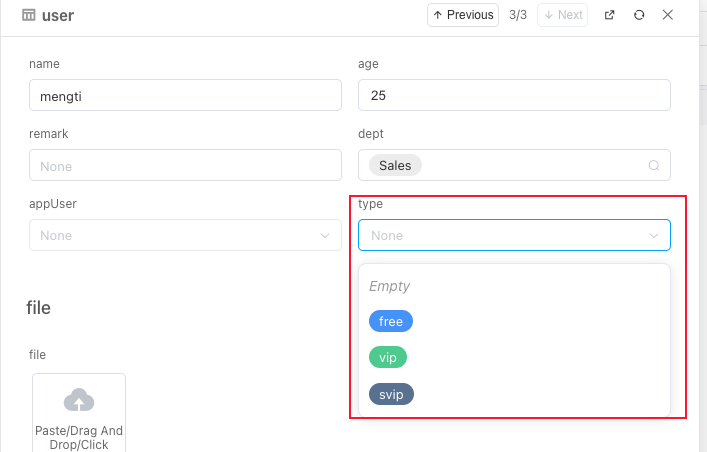Refresh the user record

639,15
